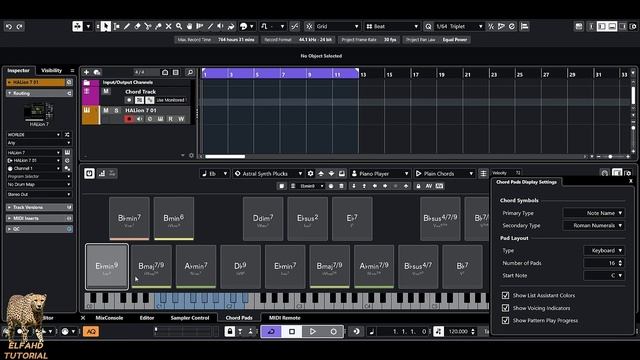The width and height of the screenshot is (640, 360).
Task: Open the Pad Layout Type Keyboard dropdown
Action: coord(604,251)
